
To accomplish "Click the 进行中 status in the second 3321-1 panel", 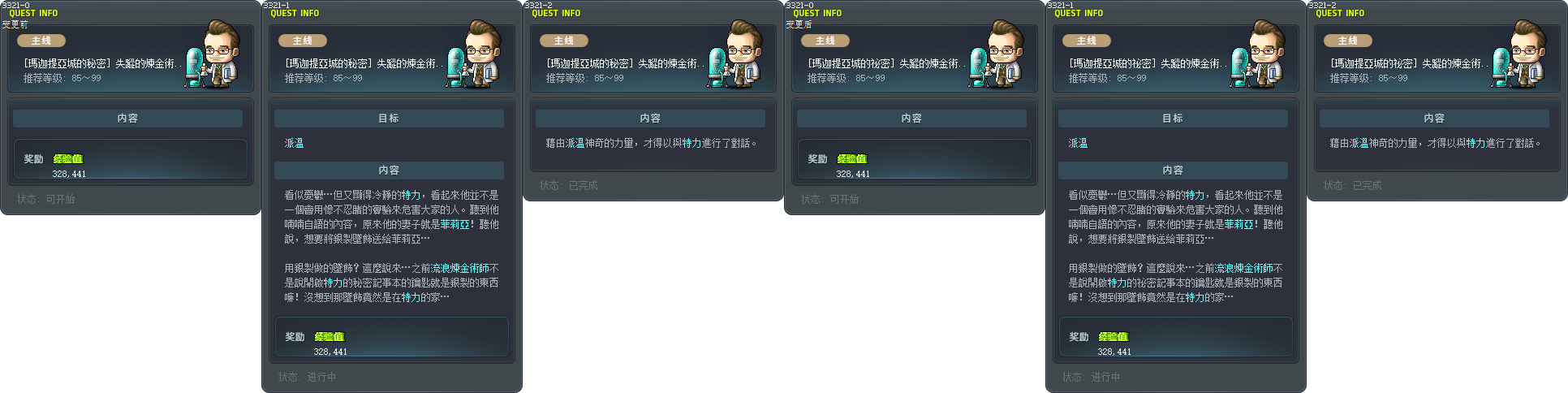I will [1105, 378].
